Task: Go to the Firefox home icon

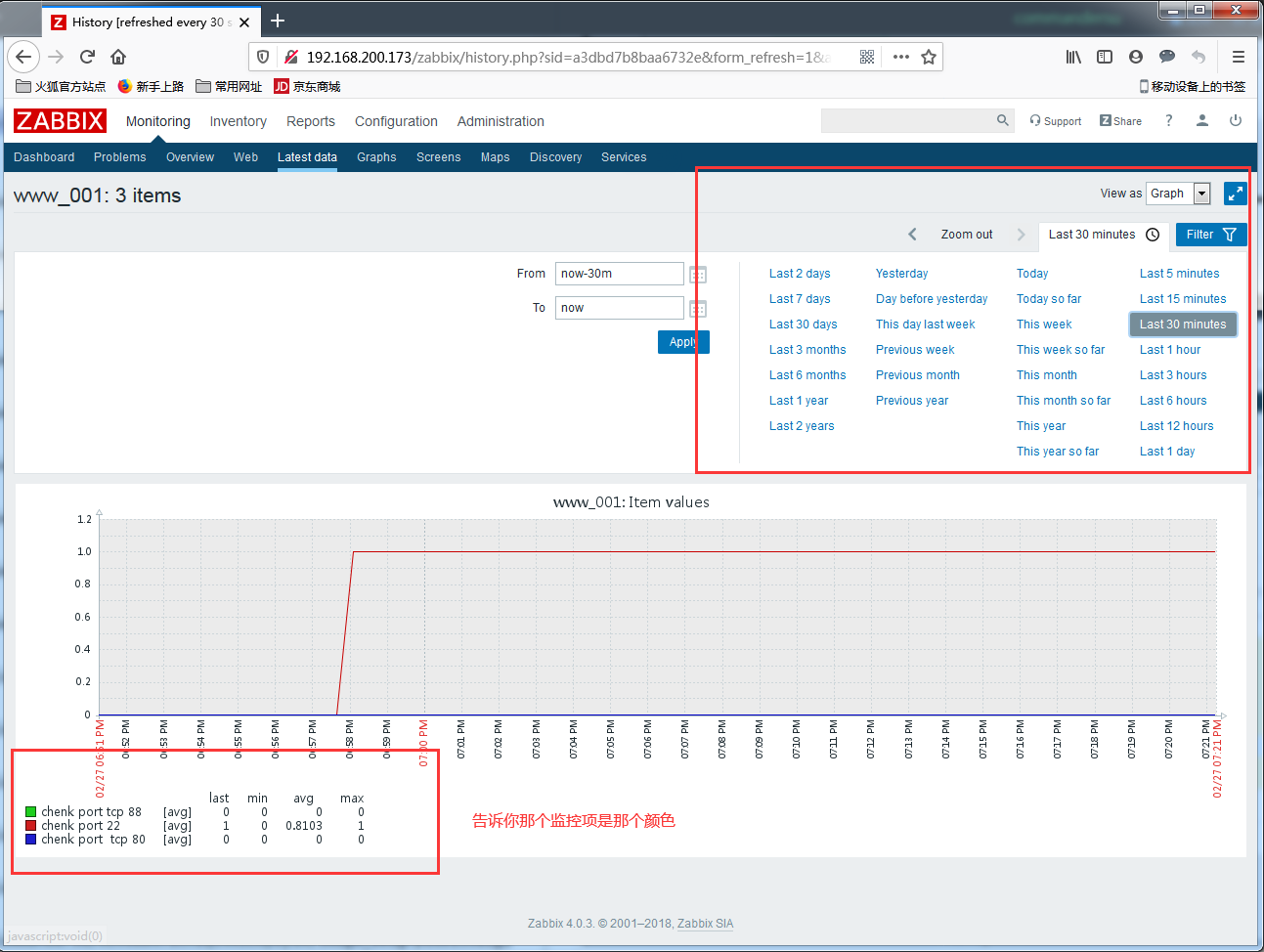Action: click(118, 57)
